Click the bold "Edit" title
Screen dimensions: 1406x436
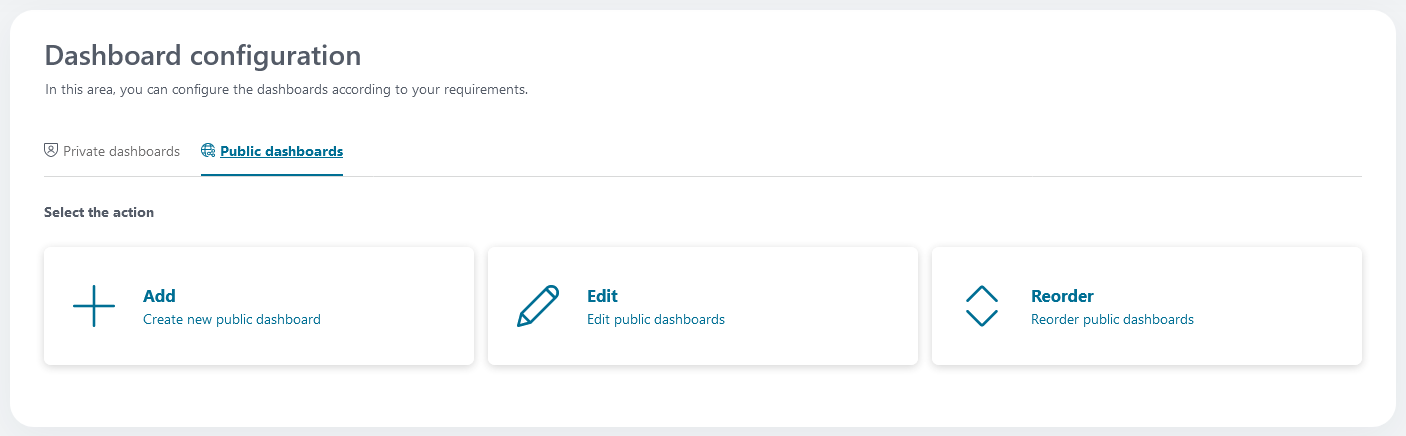(602, 296)
